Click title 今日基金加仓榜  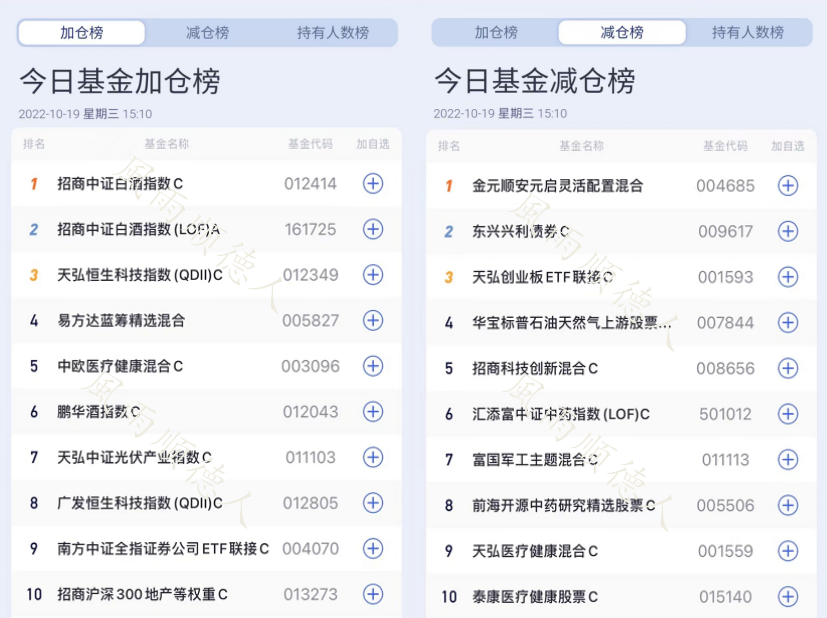(x=120, y=82)
